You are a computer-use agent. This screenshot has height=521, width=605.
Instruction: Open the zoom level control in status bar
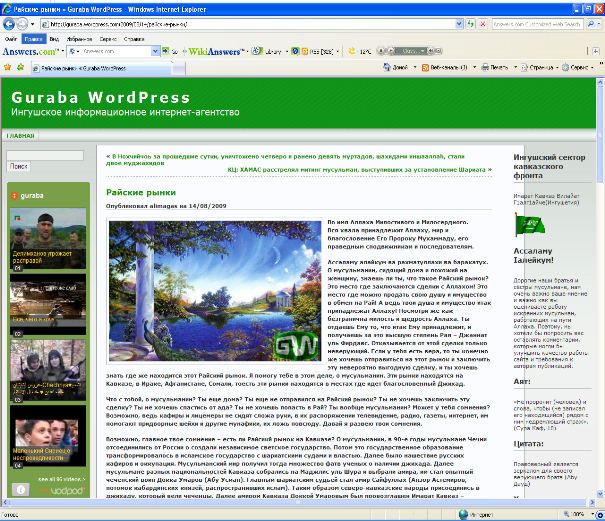pyautogui.click(x=579, y=514)
